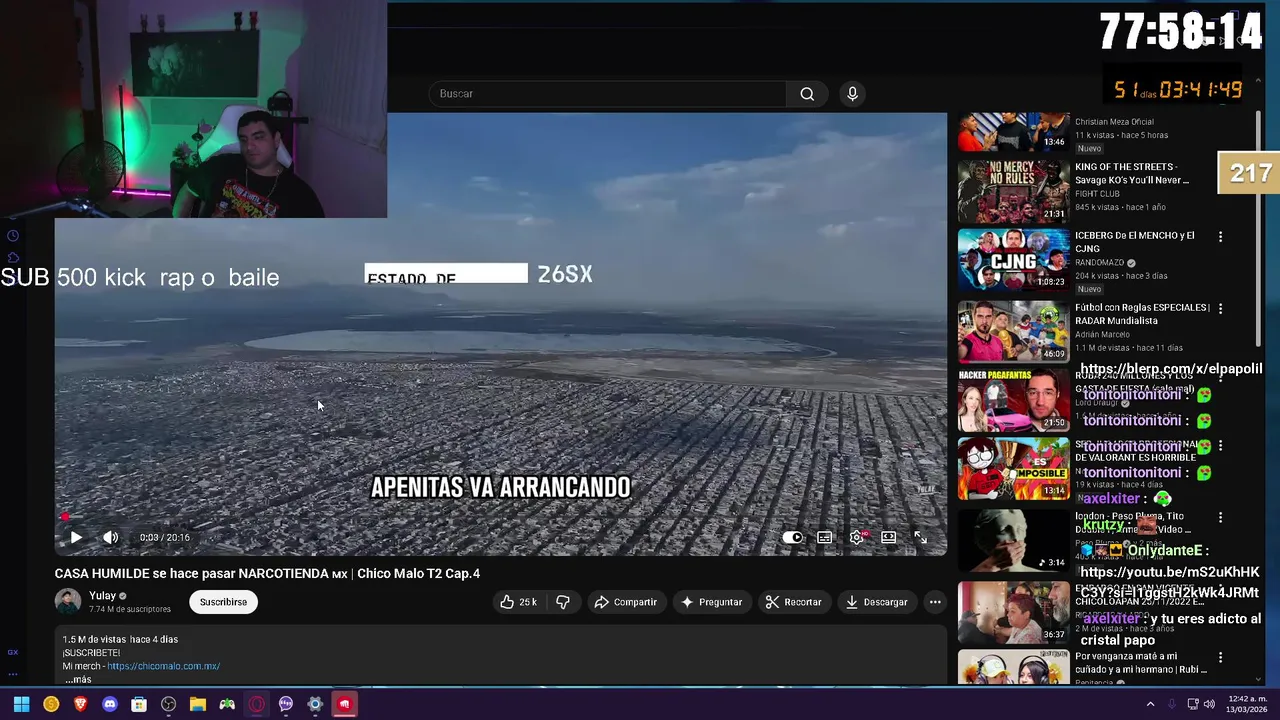Open the Christian Meza Oficial video
Viewport: 1280px width, 720px height.
[x=1013, y=132]
